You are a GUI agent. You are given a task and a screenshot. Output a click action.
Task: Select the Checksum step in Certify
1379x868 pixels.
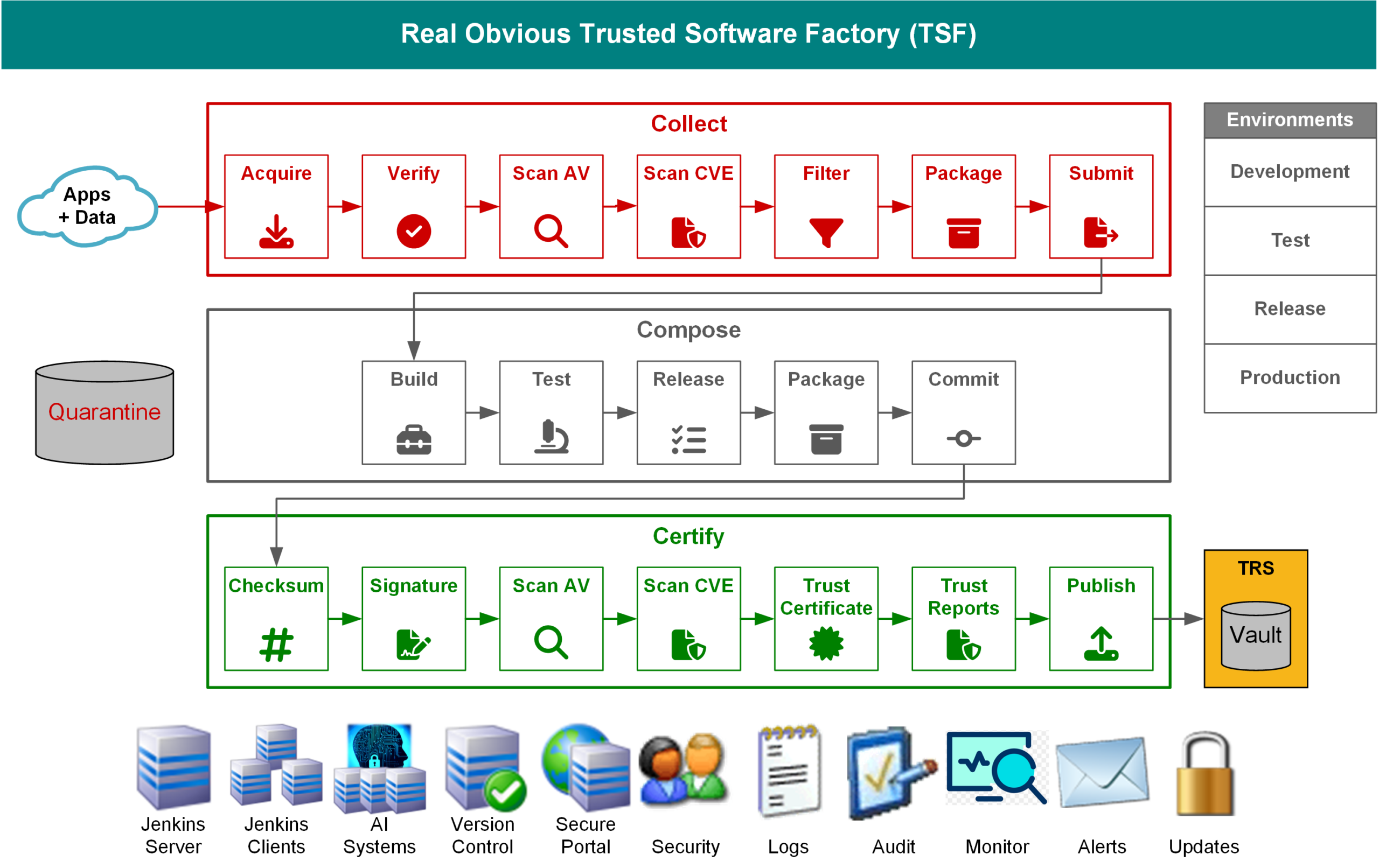(276, 618)
